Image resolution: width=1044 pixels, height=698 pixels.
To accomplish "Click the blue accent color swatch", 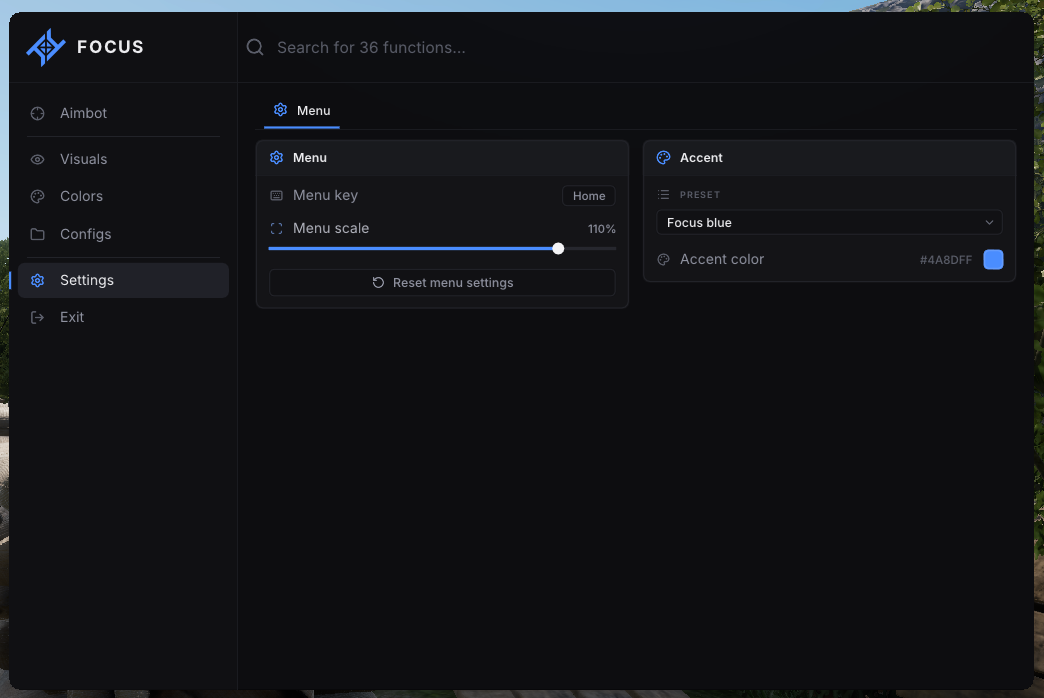I will pyautogui.click(x=993, y=260).
